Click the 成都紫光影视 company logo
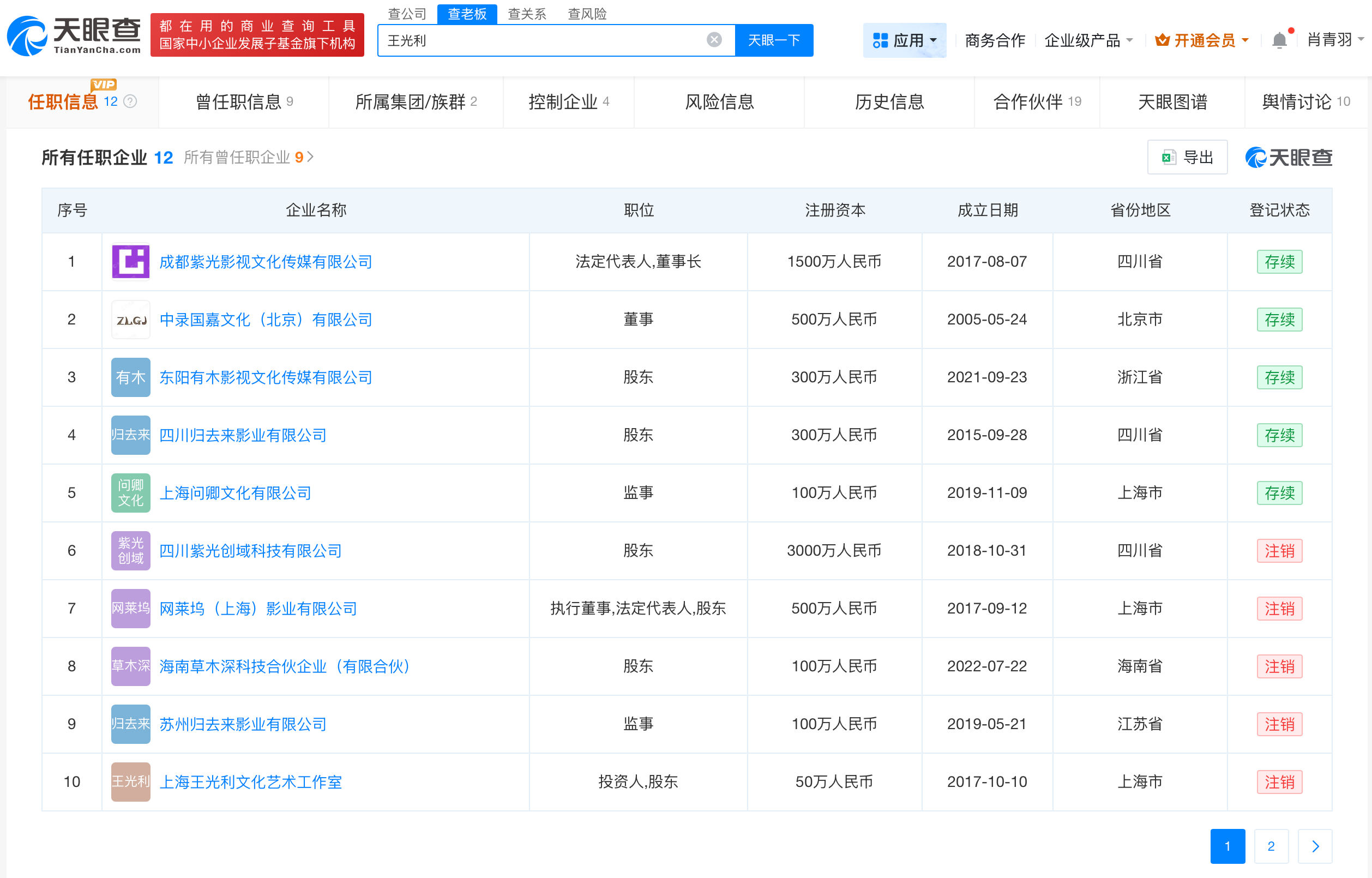 [130, 262]
